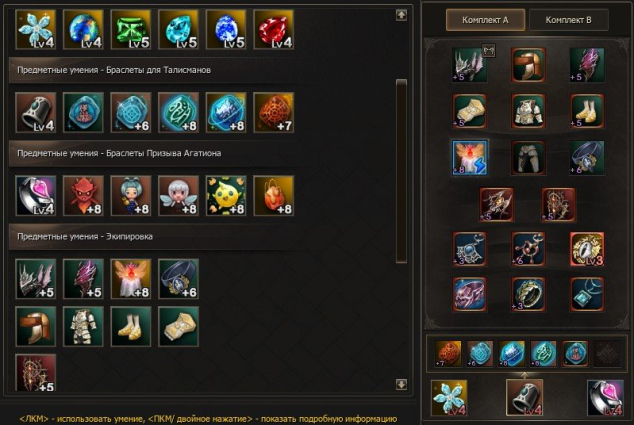Click the empty talisman slot
Screen dimensions: 634x425
pos(607,353)
